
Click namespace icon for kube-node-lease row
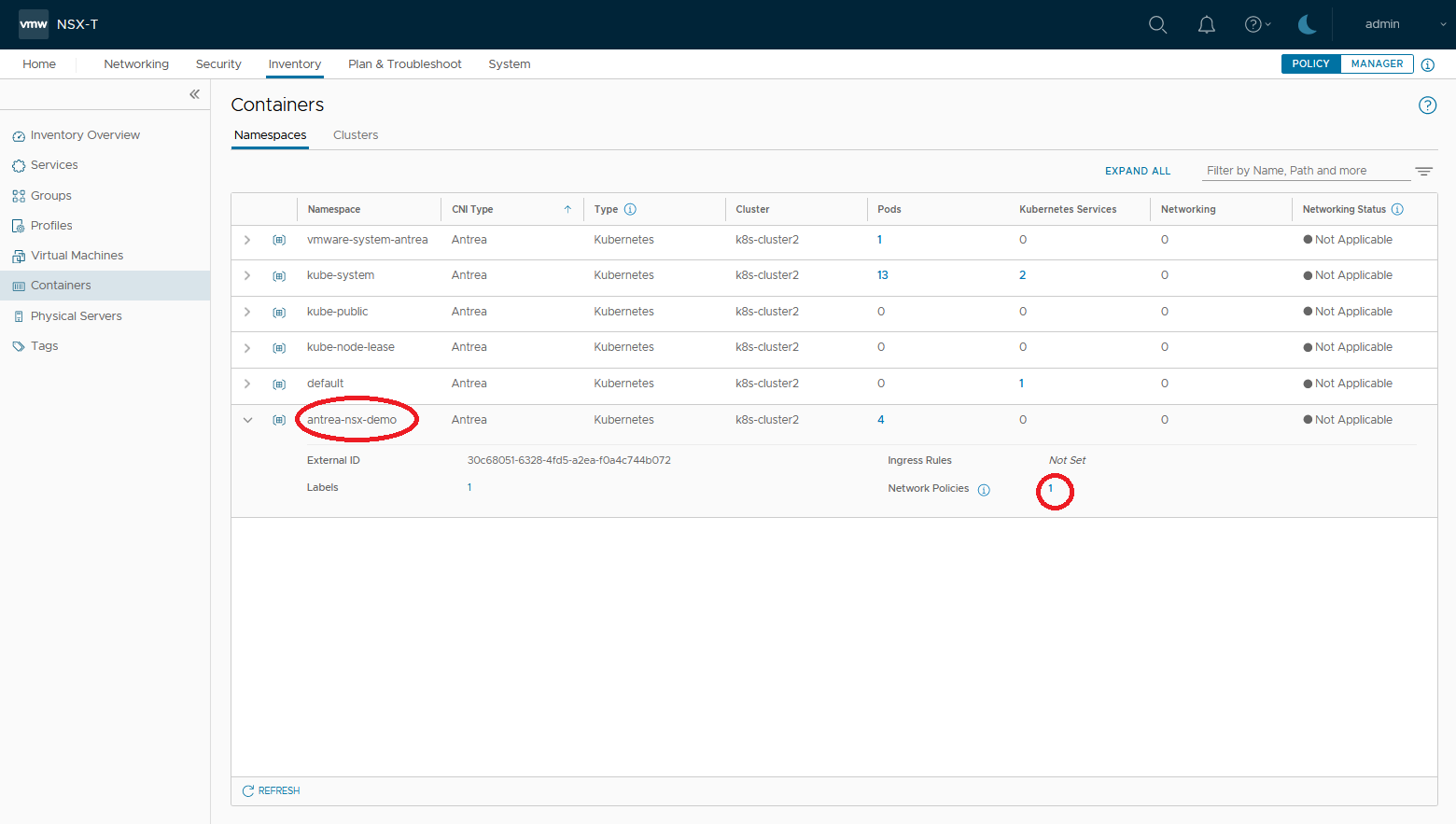[x=279, y=348]
